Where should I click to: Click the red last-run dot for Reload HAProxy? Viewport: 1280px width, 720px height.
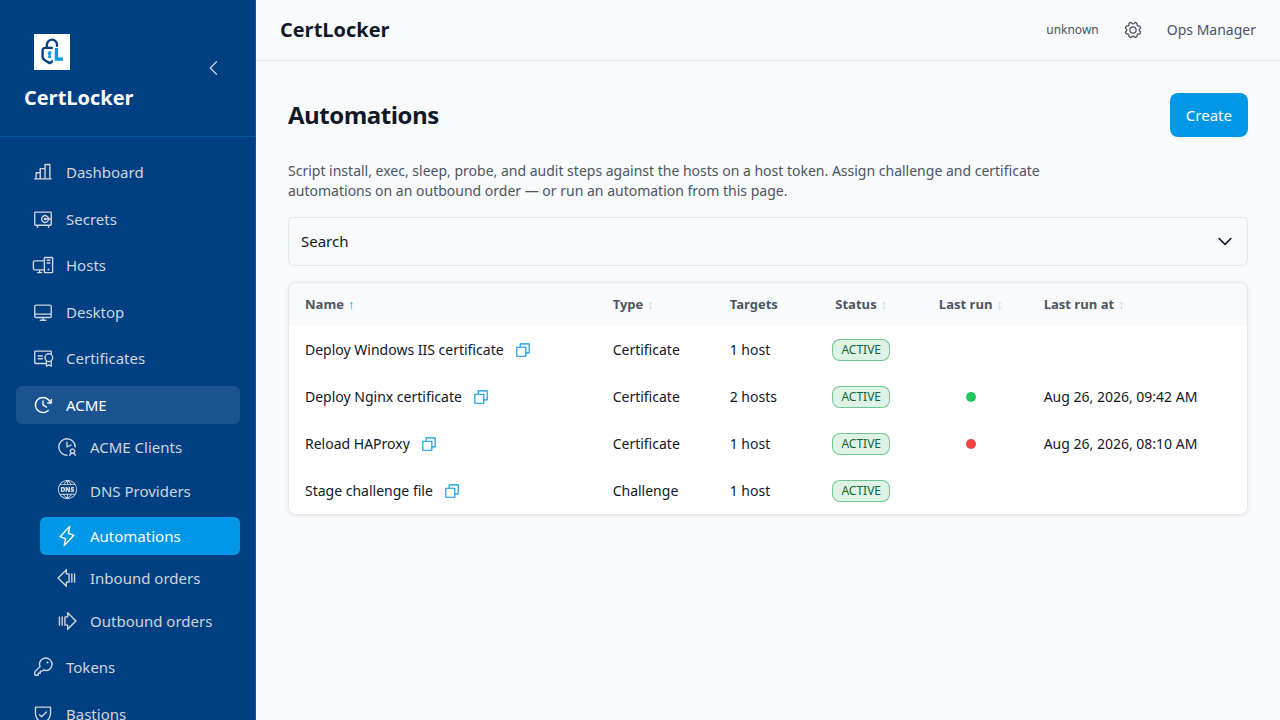click(x=971, y=444)
